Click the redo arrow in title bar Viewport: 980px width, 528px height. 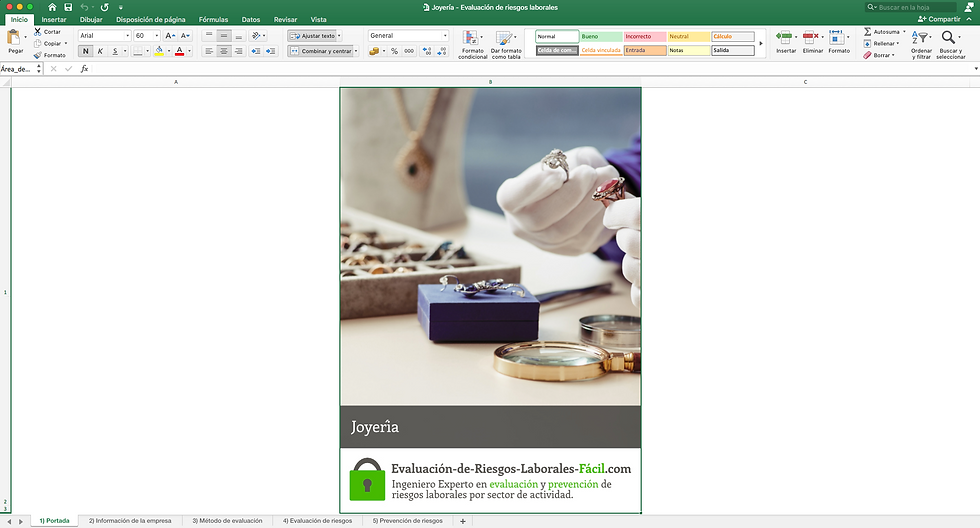tap(104, 7)
